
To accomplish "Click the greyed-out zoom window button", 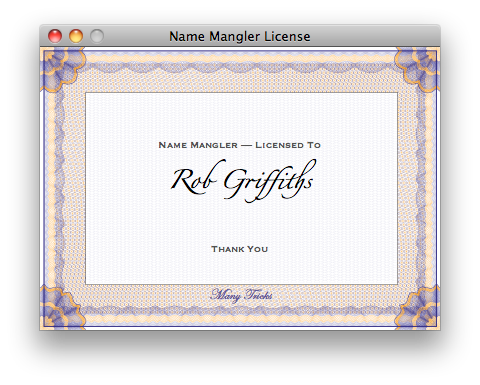I will pos(97,36).
